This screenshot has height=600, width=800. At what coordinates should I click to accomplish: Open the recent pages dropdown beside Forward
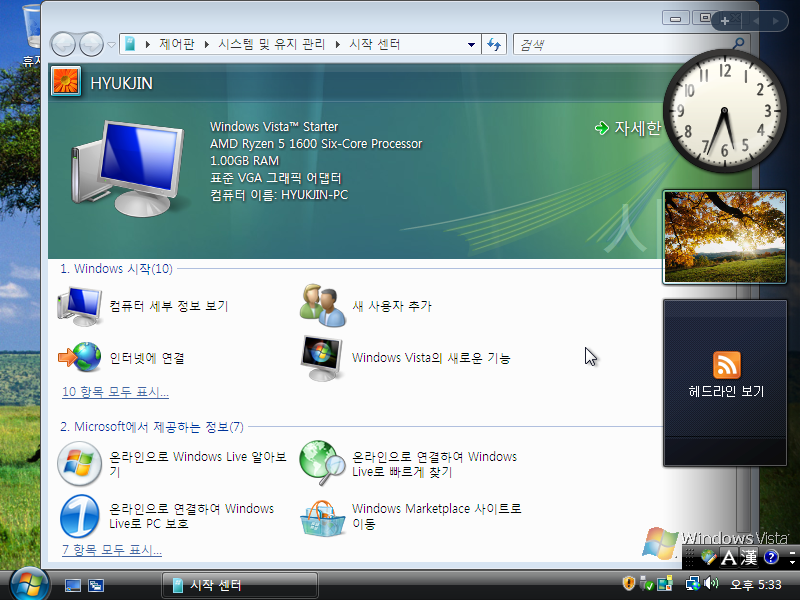coord(111,45)
